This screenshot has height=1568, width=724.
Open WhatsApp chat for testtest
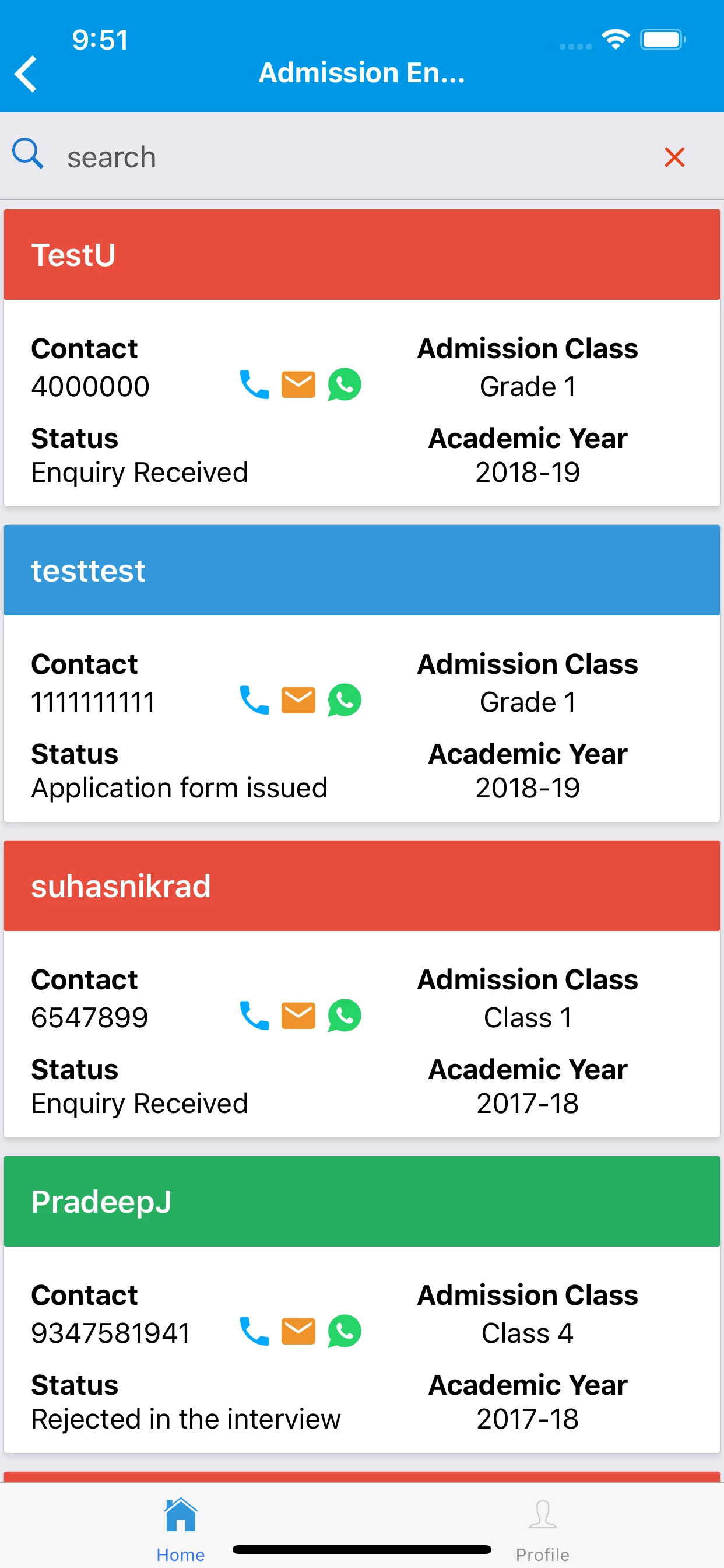click(x=345, y=700)
